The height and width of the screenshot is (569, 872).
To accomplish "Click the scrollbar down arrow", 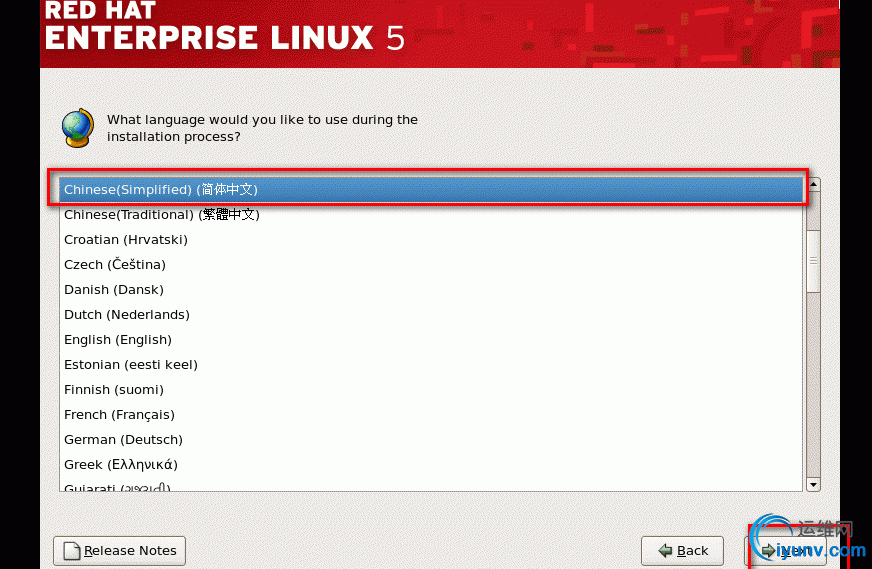I will point(814,484).
